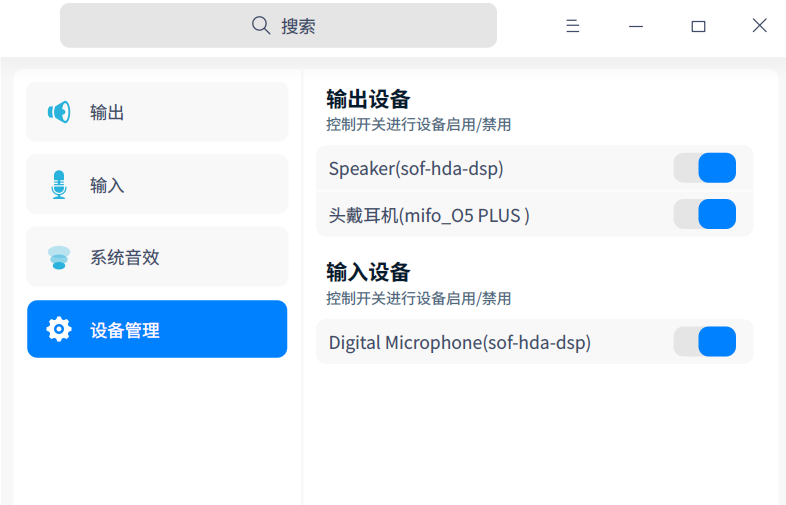This screenshot has width=786, height=505.
Task: Open the hamburger main menu
Action: 573,26
